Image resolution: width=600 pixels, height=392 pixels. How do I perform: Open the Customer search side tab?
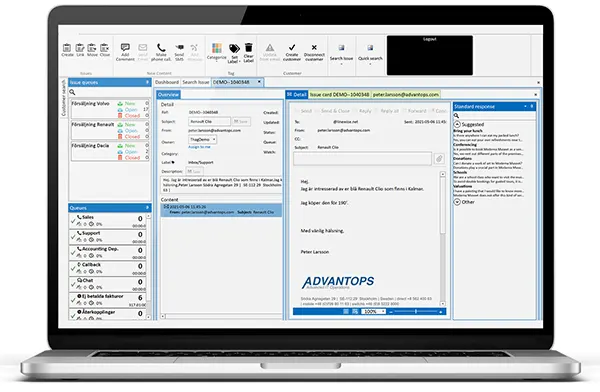tap(64, 98)
